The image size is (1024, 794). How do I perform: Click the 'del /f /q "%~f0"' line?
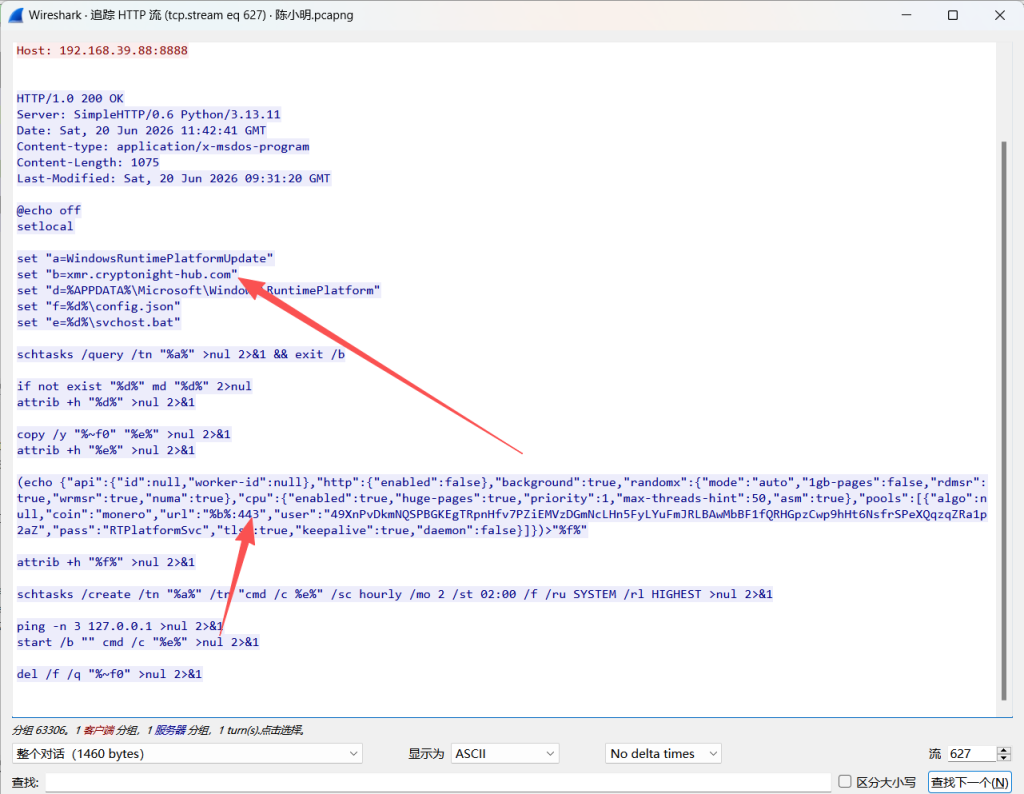pyautogui.click(x=109, y=674)
